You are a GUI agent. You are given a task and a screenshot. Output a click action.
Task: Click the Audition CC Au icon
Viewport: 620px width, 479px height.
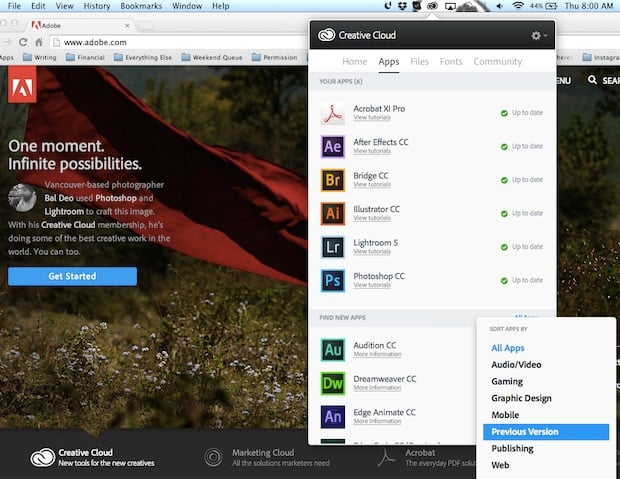333,350
